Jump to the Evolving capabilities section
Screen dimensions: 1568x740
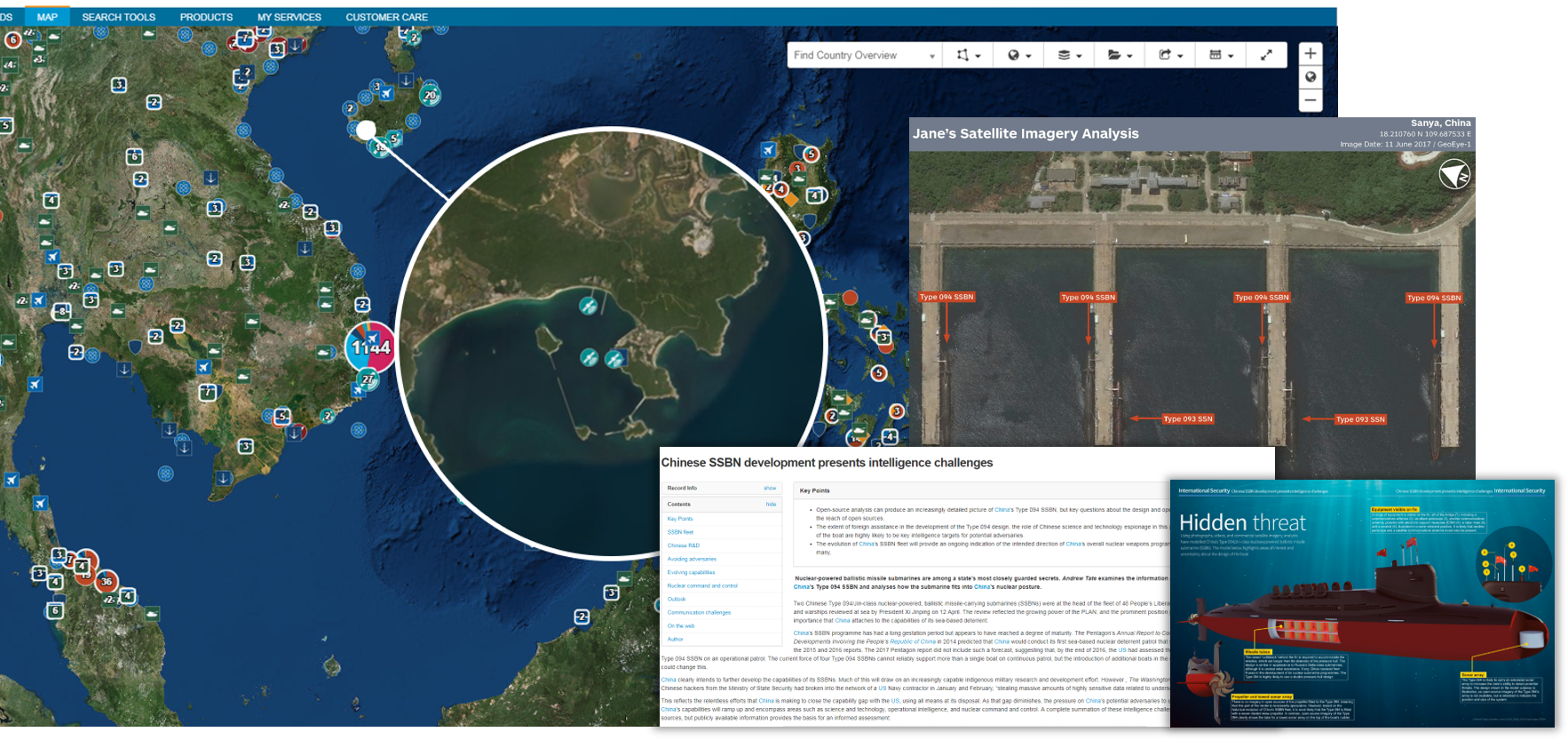pyautogui.click(x=691, y=572)
